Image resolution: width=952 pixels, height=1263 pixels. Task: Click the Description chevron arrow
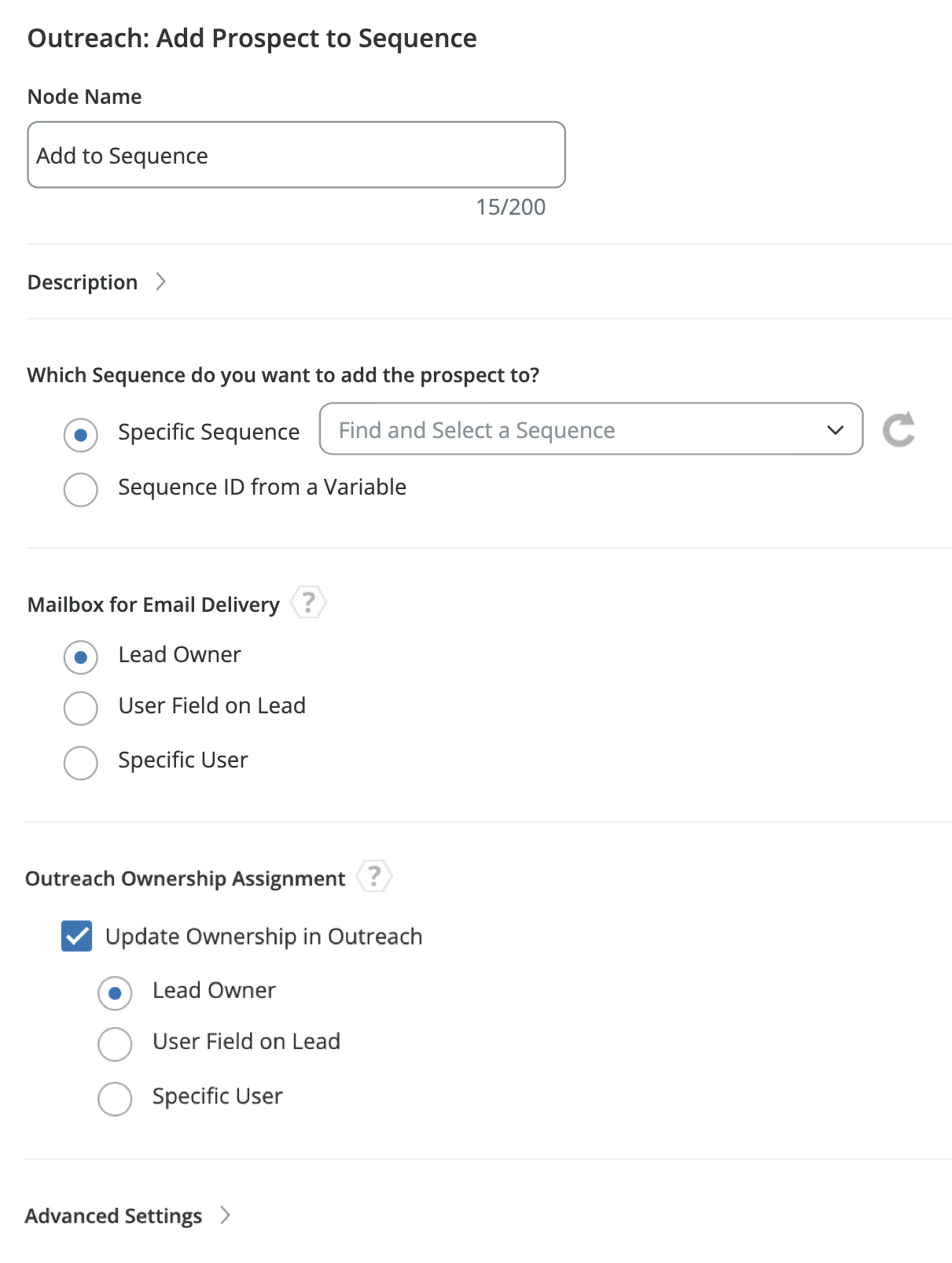tap(161, 282)
